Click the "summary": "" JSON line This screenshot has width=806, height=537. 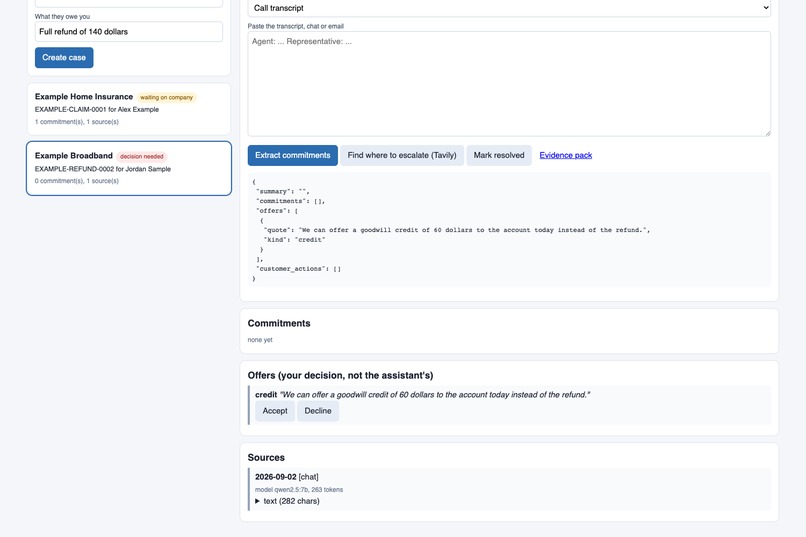coord(283,191)
